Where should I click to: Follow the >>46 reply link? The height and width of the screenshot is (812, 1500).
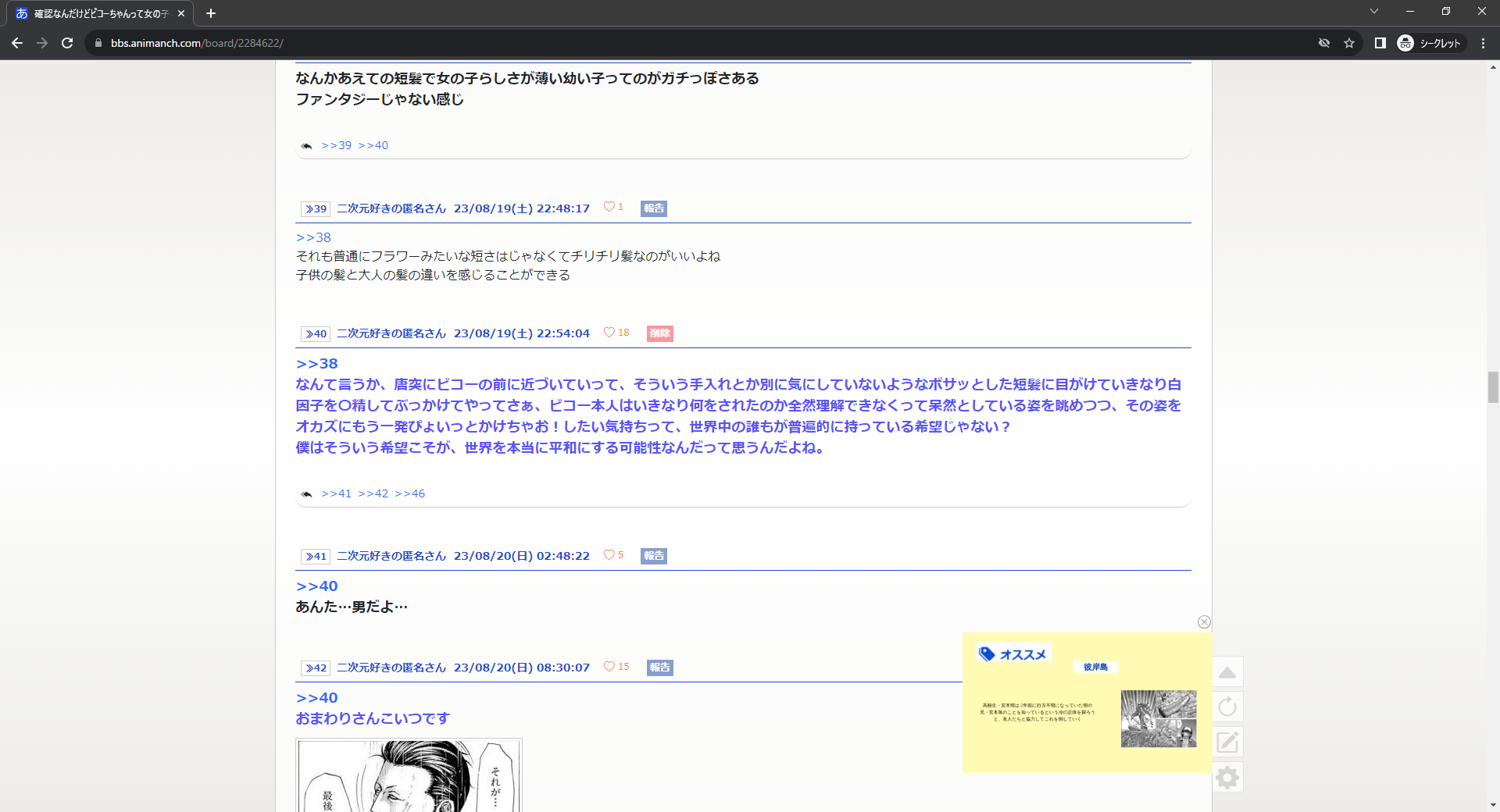click(x=409, y=493)
